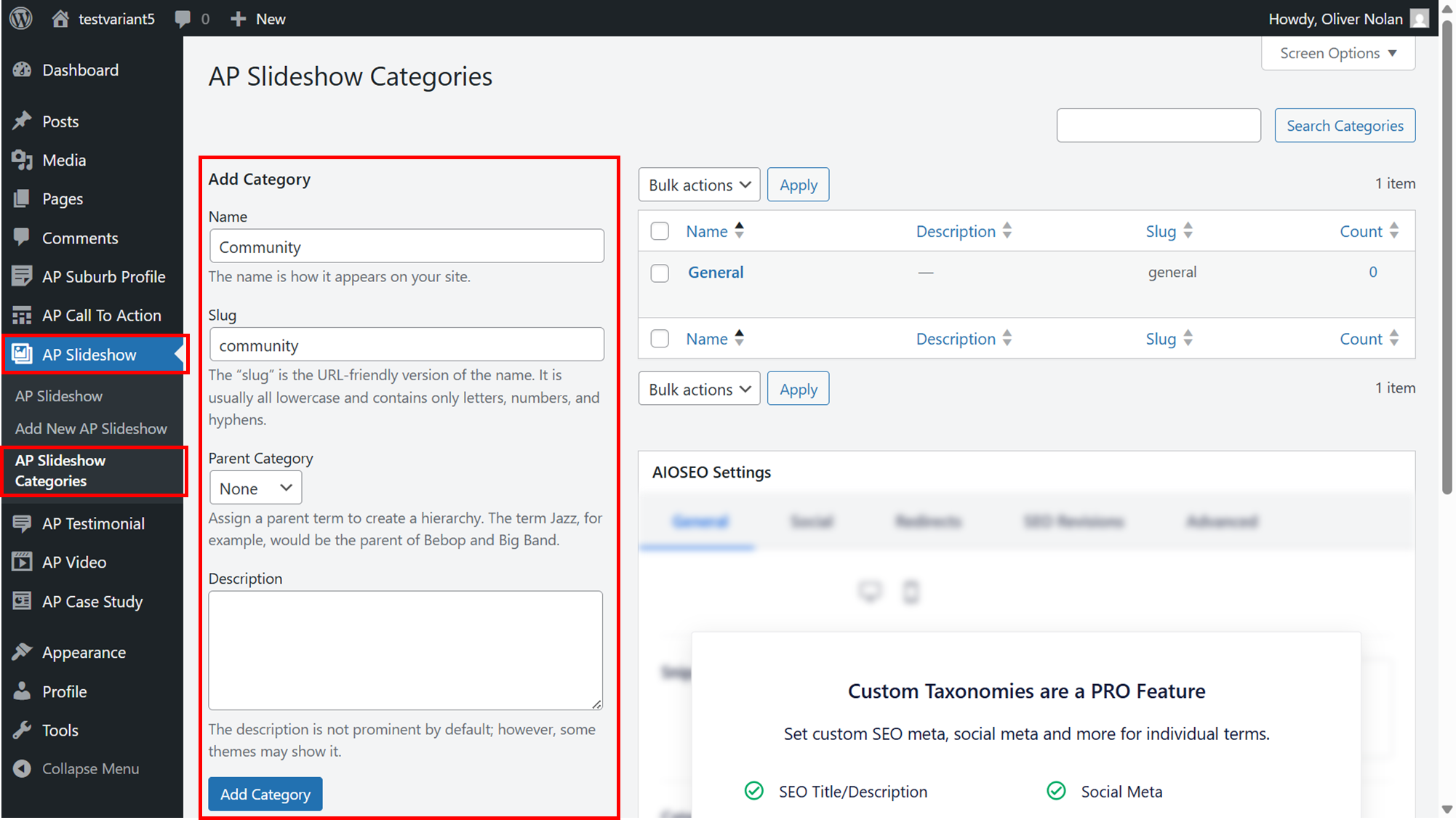Open the comments bubble icon in admin bar
1456x820 pixels.
tap(183, 19)
